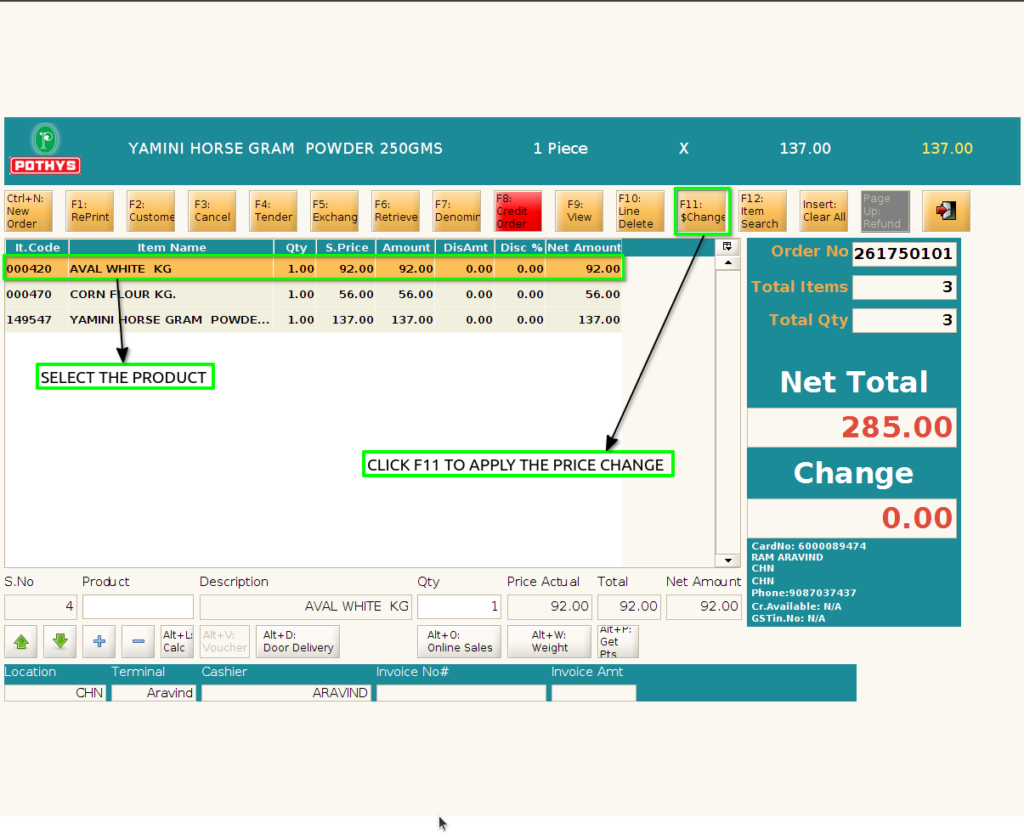Click Alt+V Voucher button
Screen dimensions: 1024x834
[x=225, y=641]
